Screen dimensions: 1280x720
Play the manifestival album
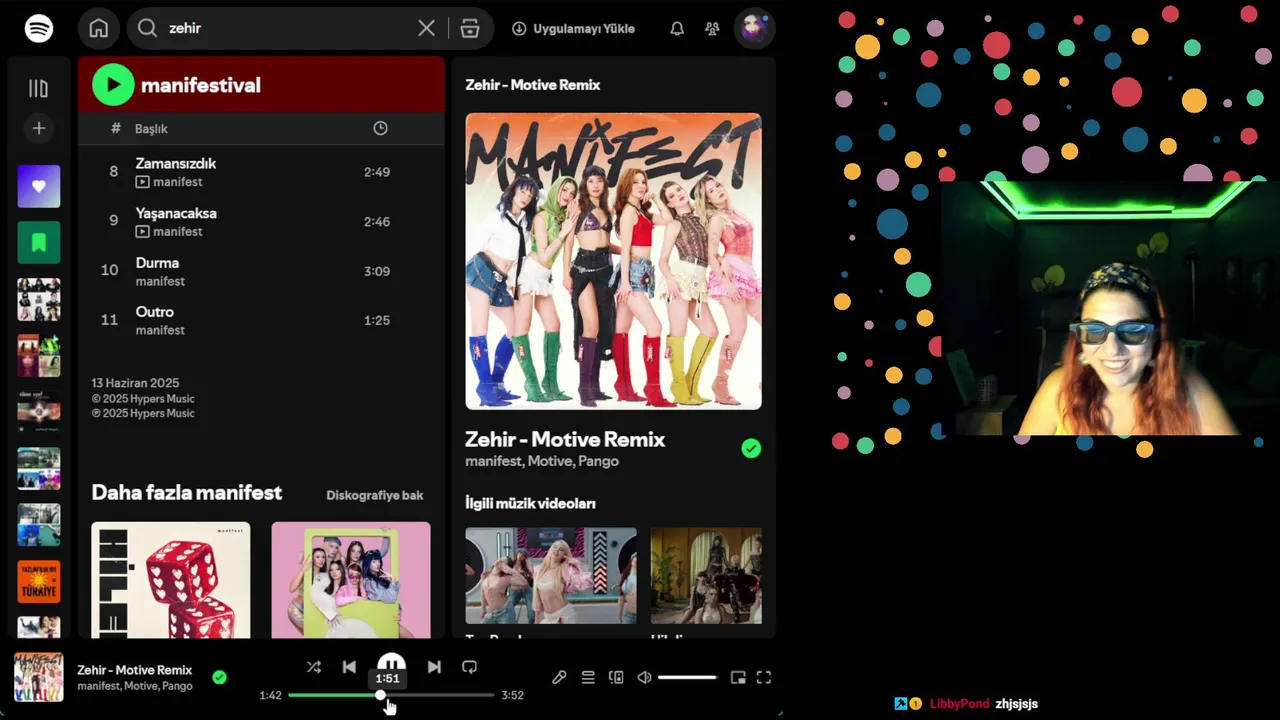click(x=113, y=85)
